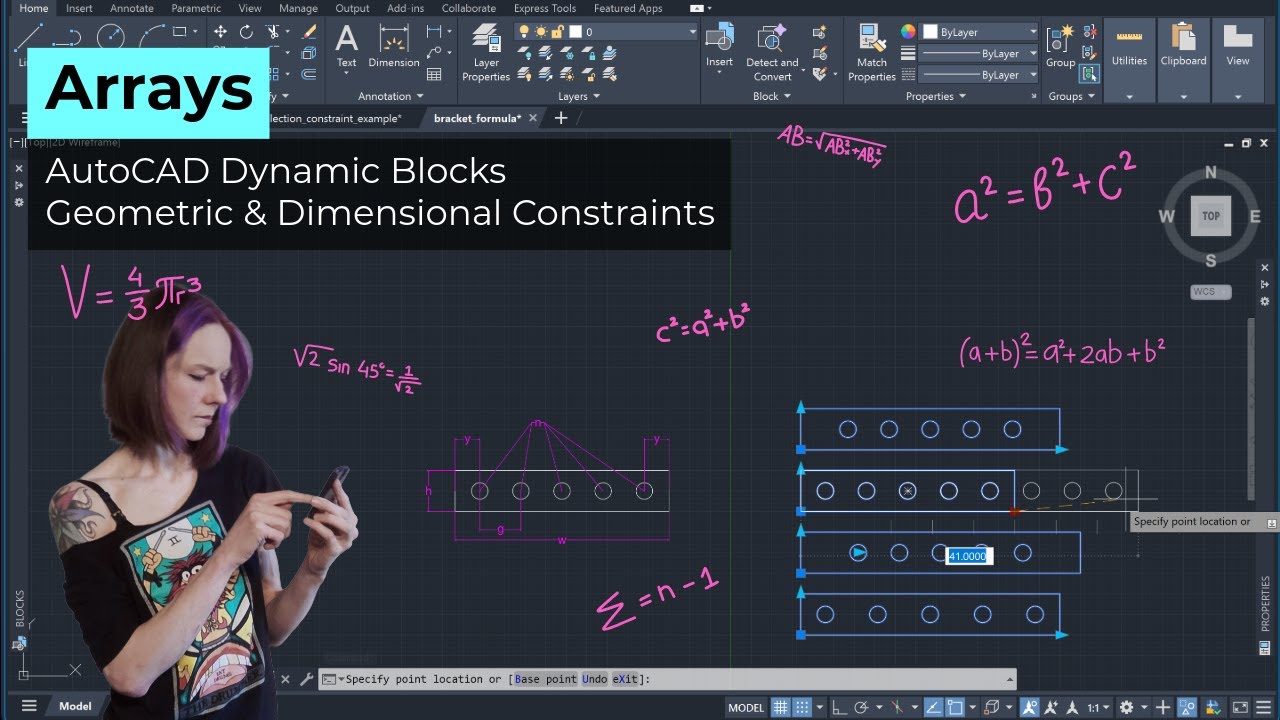Open the Annotate ribbon tab
The height and width of the screenshot is (720, 1280).
point(132,8)
